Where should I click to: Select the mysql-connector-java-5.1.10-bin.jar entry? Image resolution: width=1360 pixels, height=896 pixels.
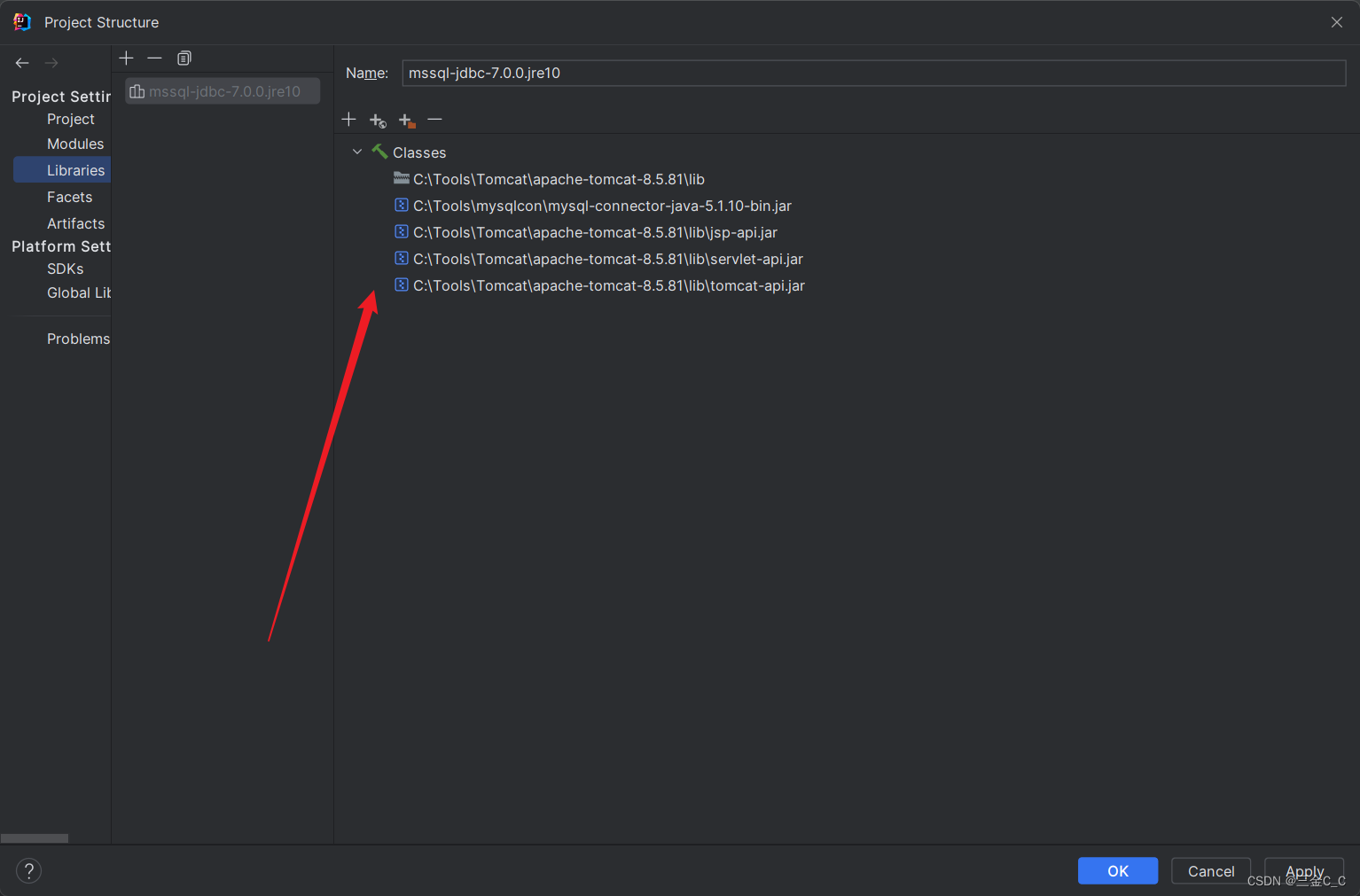pyautogui.click(x=602, y=206)
